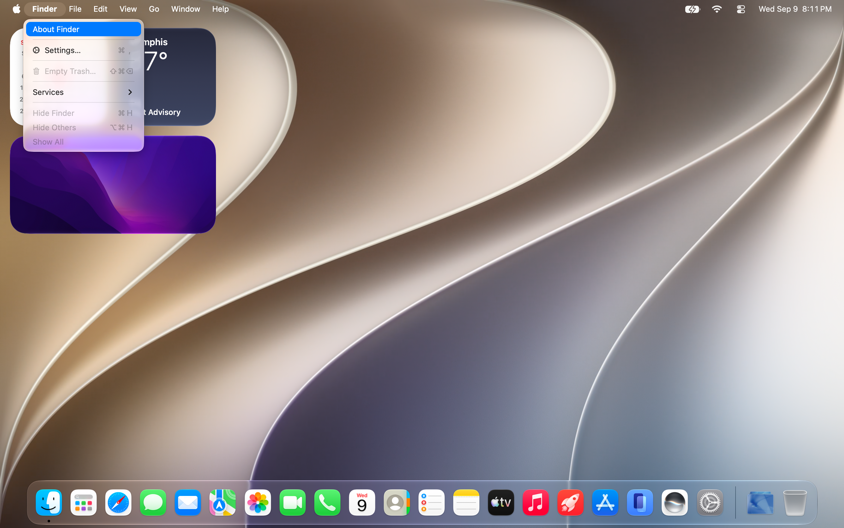
Task: Open the Edit menu
Action: [100, 9]
